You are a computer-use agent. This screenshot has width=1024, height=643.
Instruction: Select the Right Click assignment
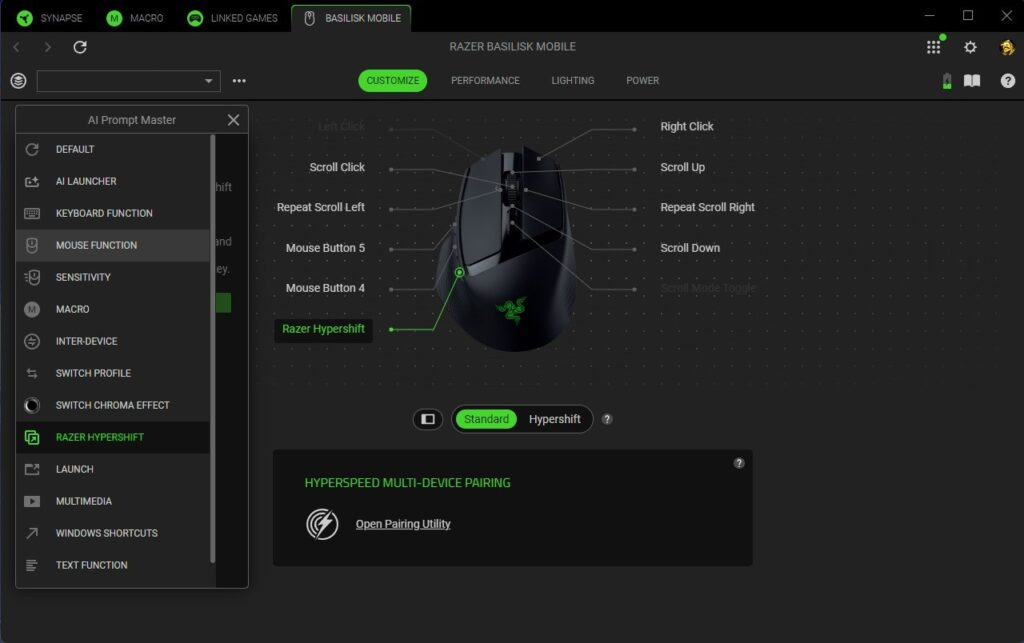(x=687, y=127)
